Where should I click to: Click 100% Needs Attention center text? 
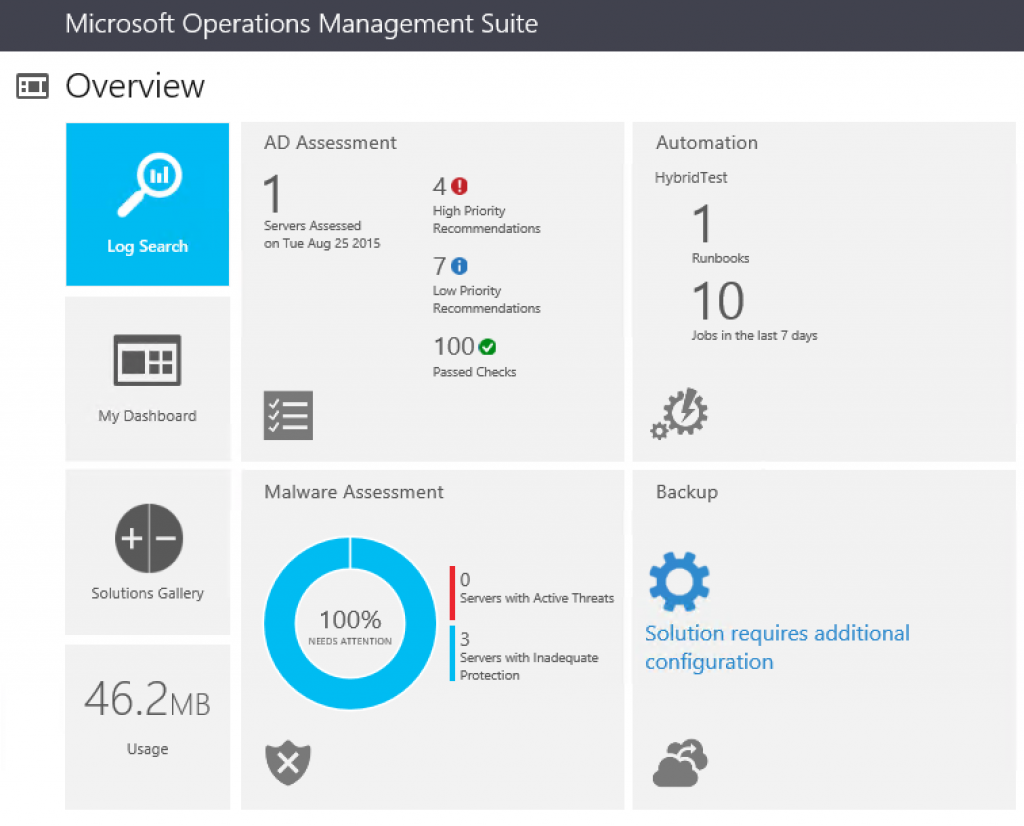click(x=350, y=626)
